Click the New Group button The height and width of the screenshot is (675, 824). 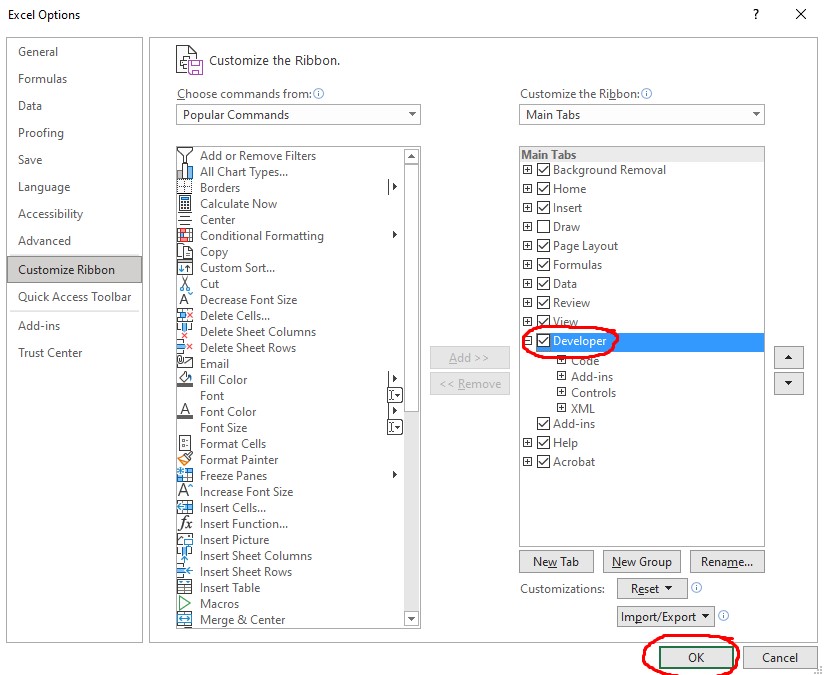pyautogui.click(x=642, y=562)
